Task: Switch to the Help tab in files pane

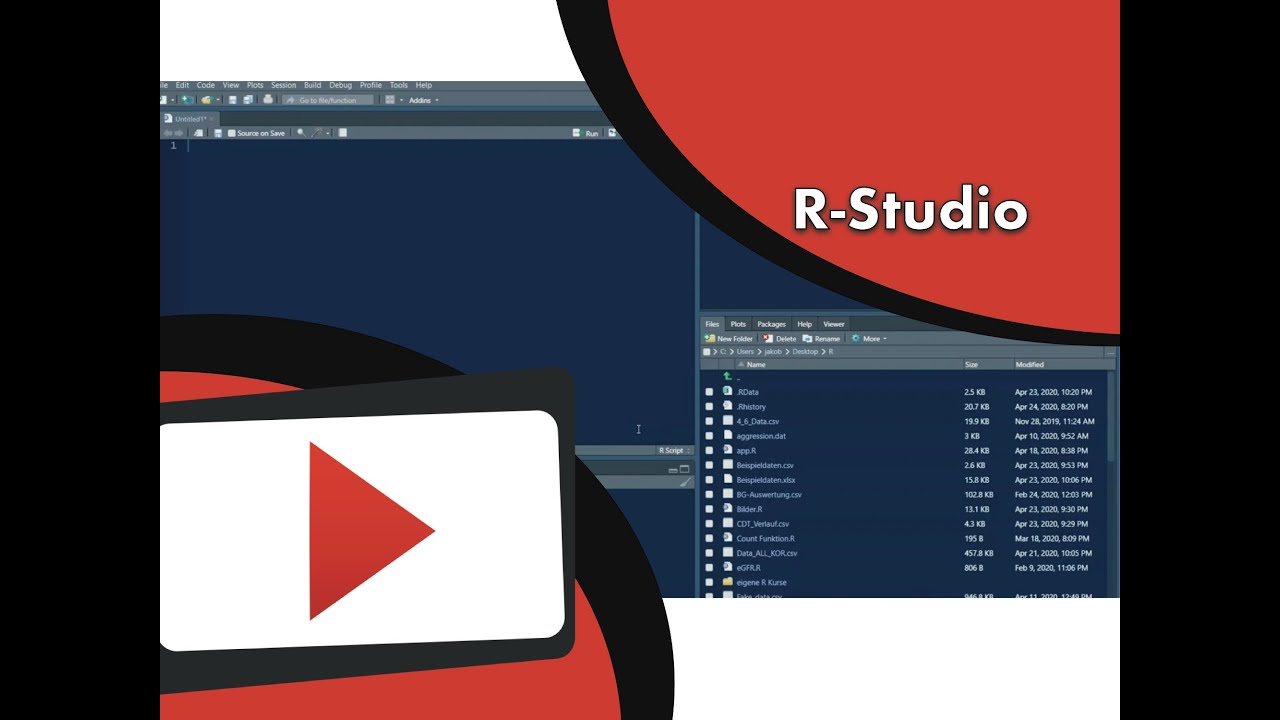Action: (804, 324)
